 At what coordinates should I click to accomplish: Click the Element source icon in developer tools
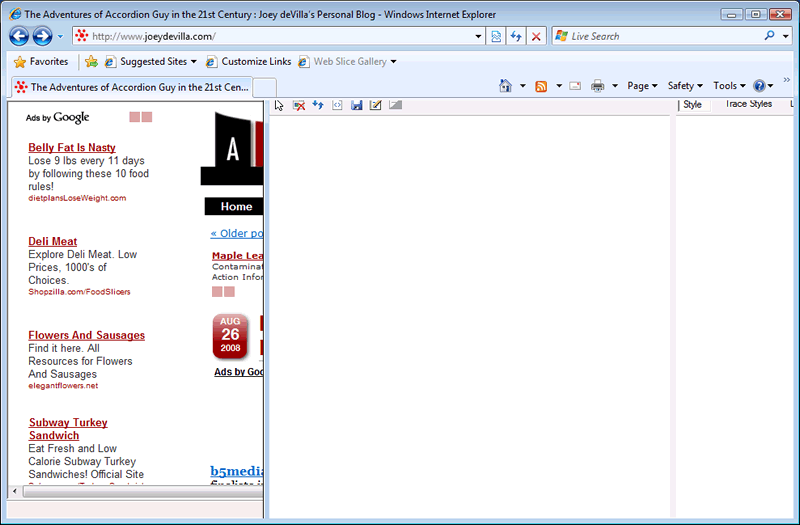click(x=337, y=105)
